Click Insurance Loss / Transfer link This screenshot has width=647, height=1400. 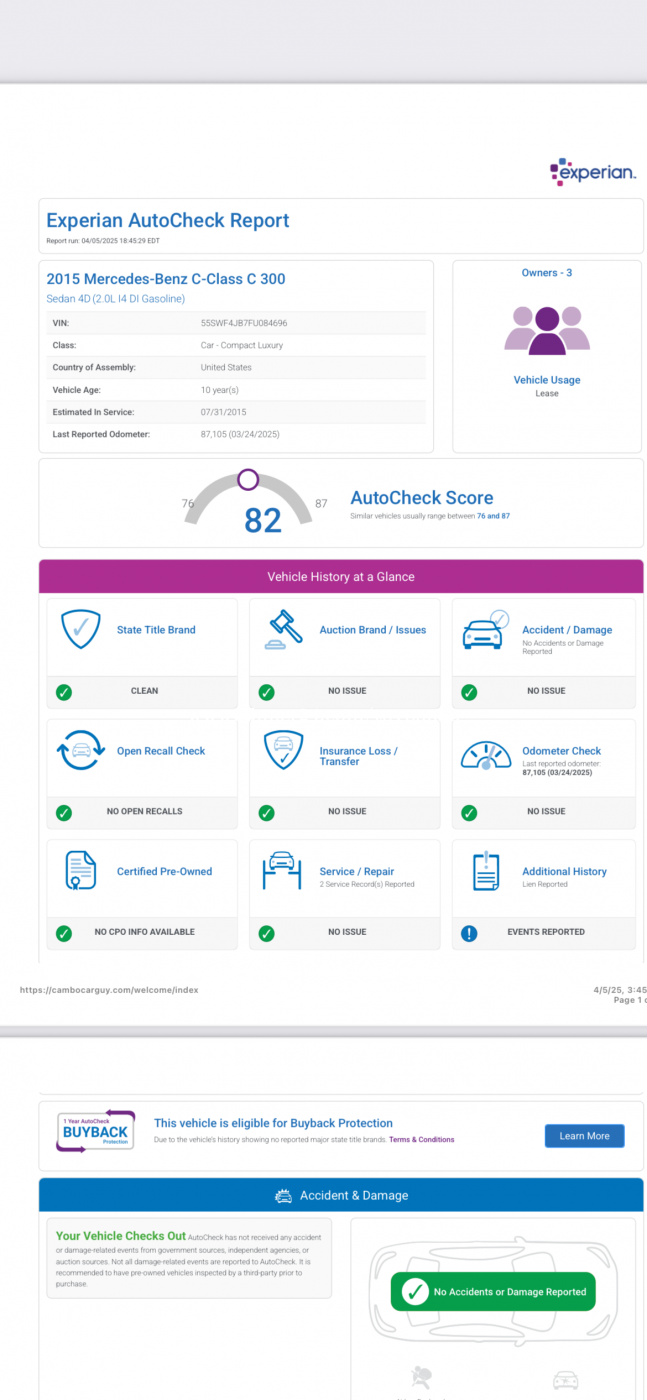pyautogui.click(x=359, y=756)
